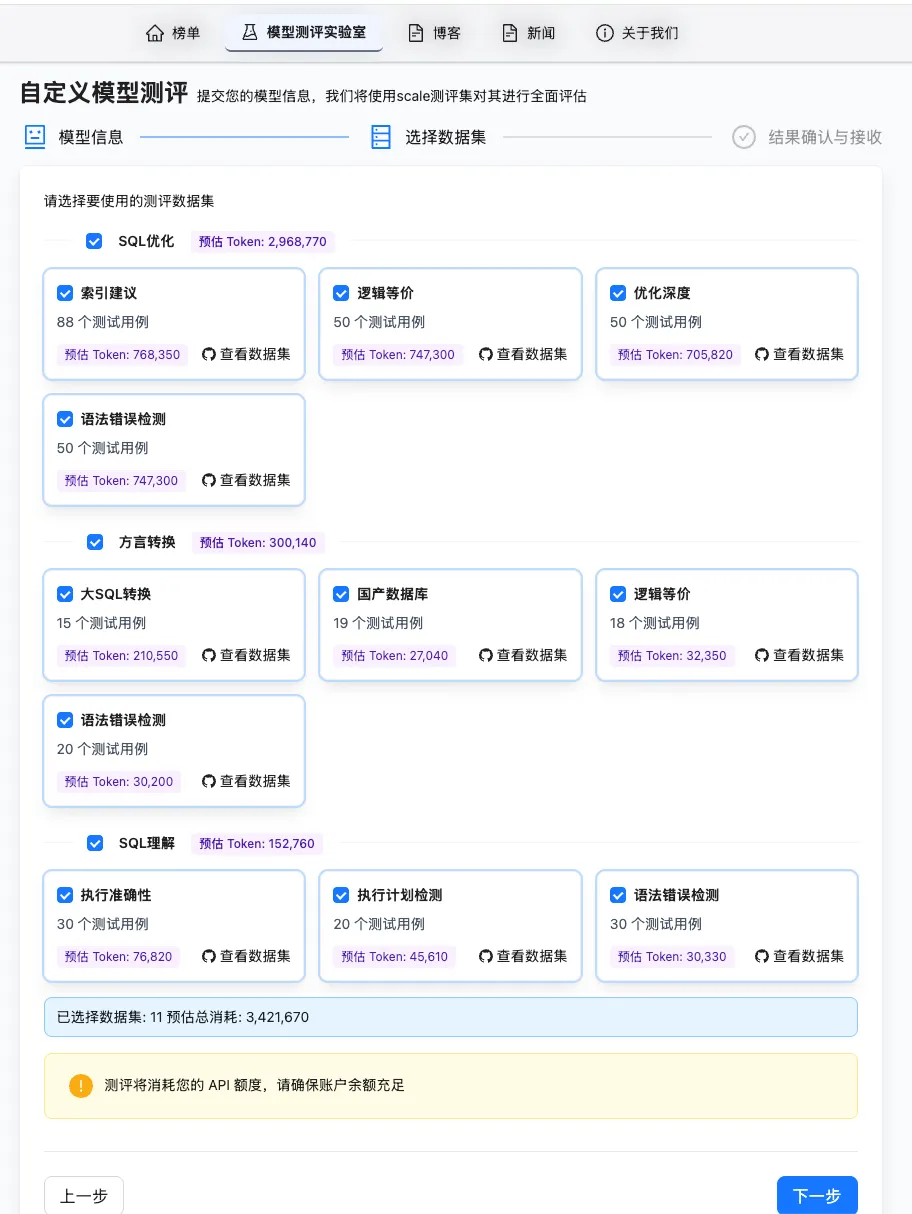Toggle the 执行准确性 dataset checkbox
This screenshot has height=1214, width=912.
[65, 895]
